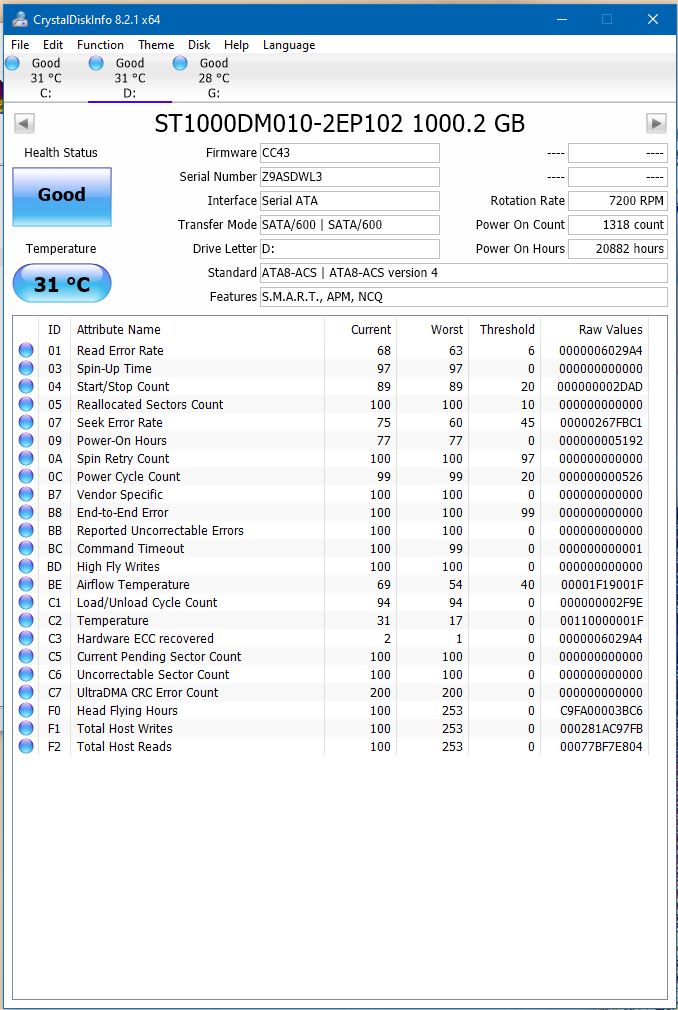Viewport: 678px width, 1010px height.
Task: Open the Help menu
Action: (x=236, y=45)
